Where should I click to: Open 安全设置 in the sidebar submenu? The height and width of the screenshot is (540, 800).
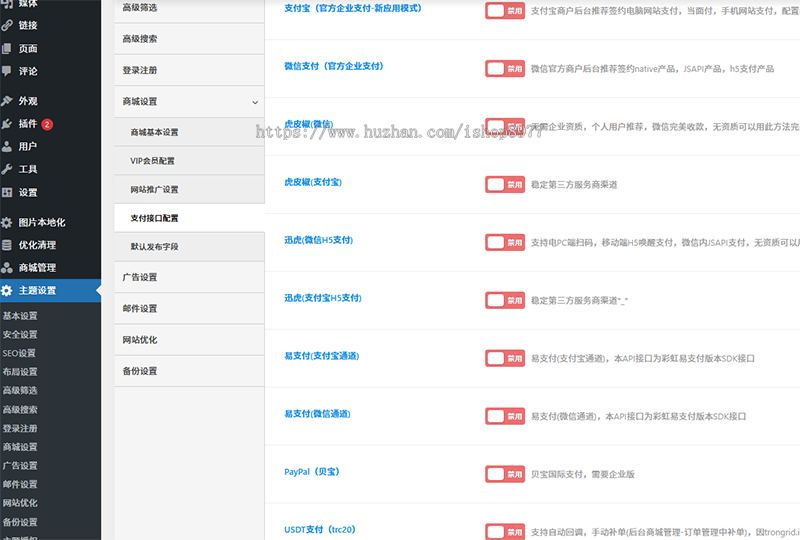[x=20, y=334]
